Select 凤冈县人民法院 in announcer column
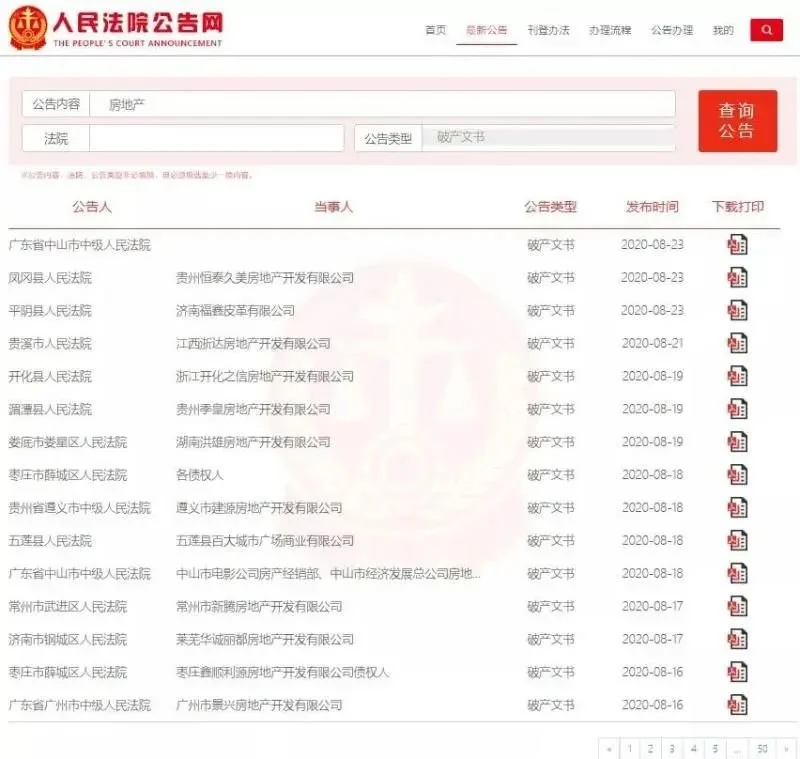The image size is (800, 759). pyautogui.click(x=50, y=278)
